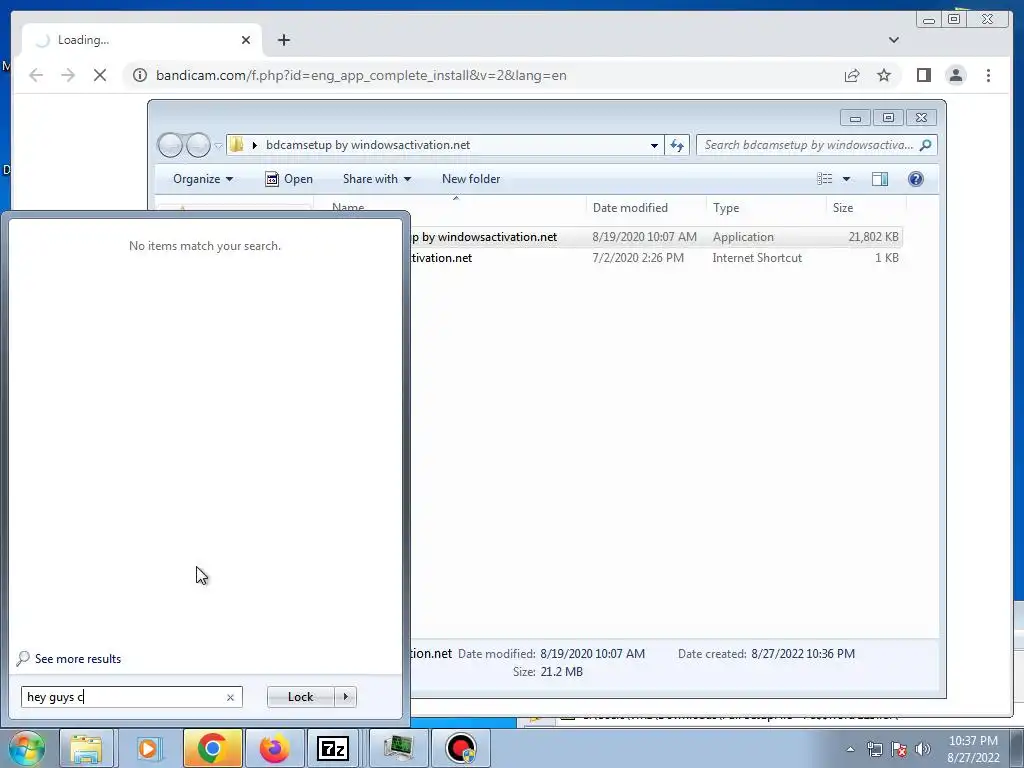1024x768 pixels.
Task: Close the Loading browser tab
Action: coord(246,40)
